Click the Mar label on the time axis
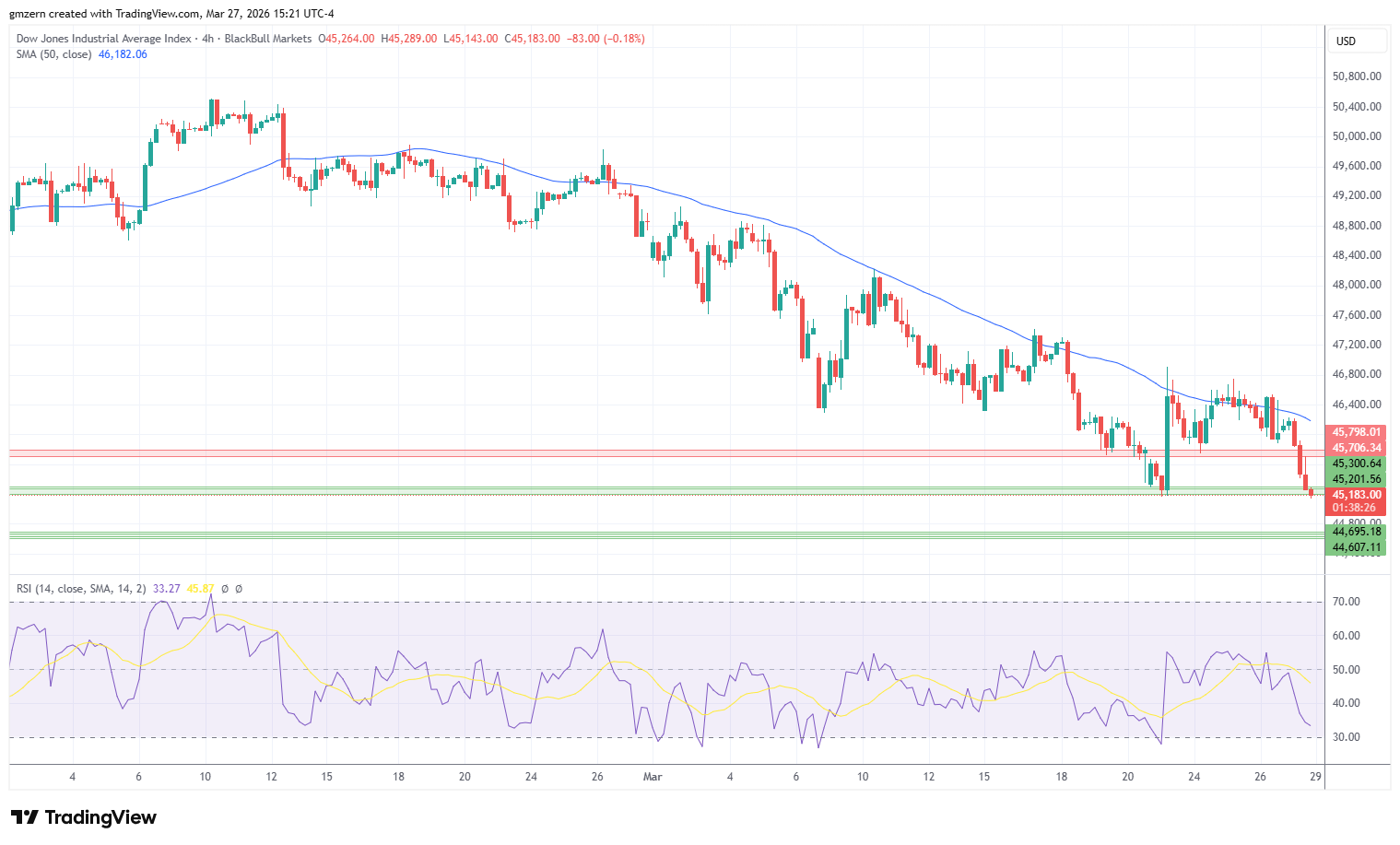The height and width of the screenshot is (845, 1400). click(x=653, y=777)
